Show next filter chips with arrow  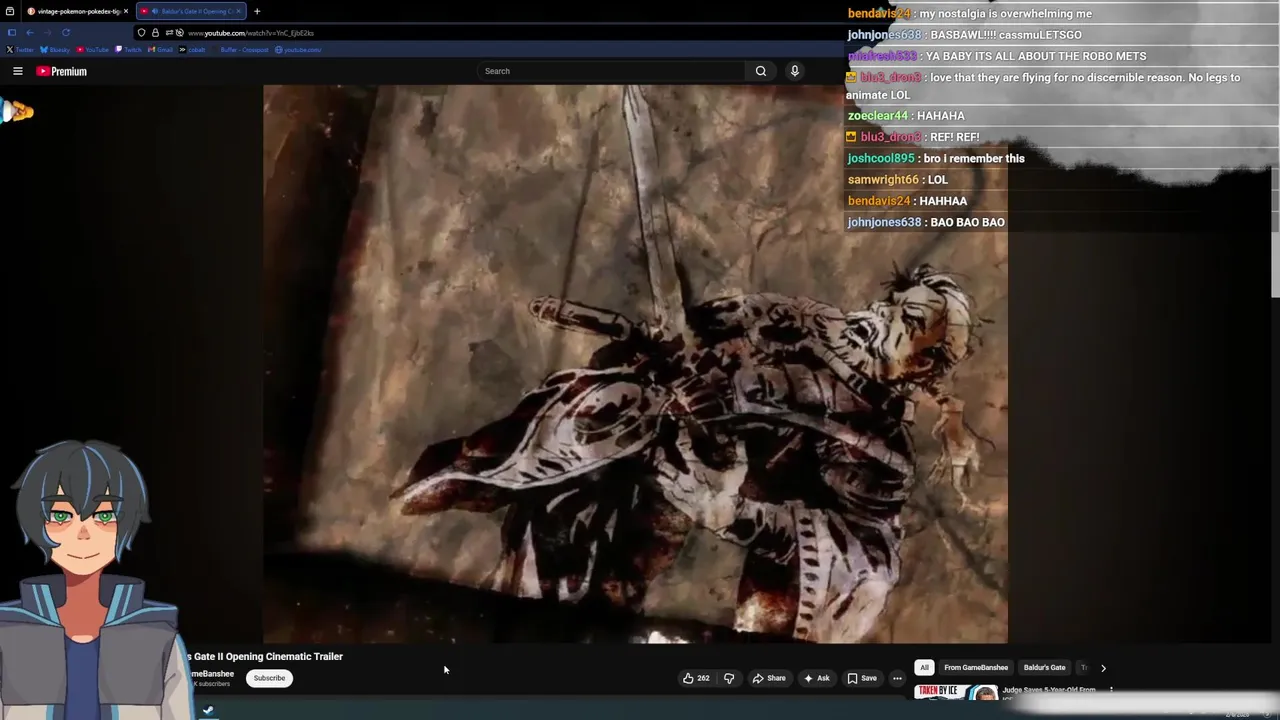point(1103,668)
